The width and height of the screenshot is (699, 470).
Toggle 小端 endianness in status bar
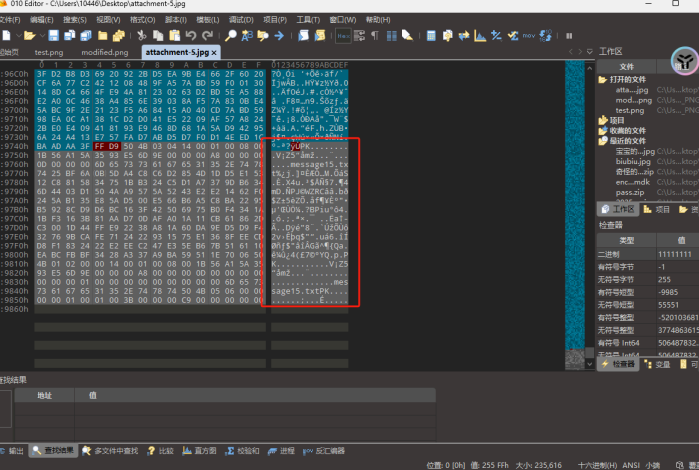652,464
